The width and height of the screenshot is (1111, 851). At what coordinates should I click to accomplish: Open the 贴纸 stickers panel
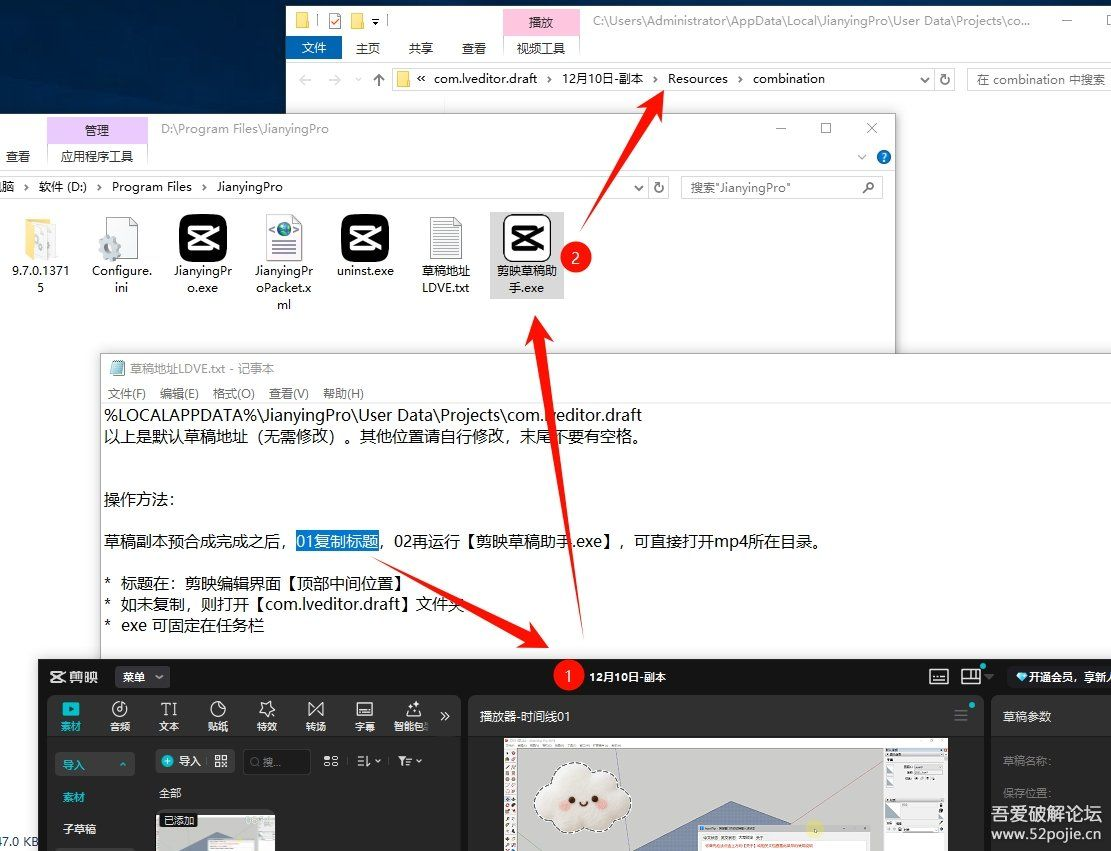point(218,716)
